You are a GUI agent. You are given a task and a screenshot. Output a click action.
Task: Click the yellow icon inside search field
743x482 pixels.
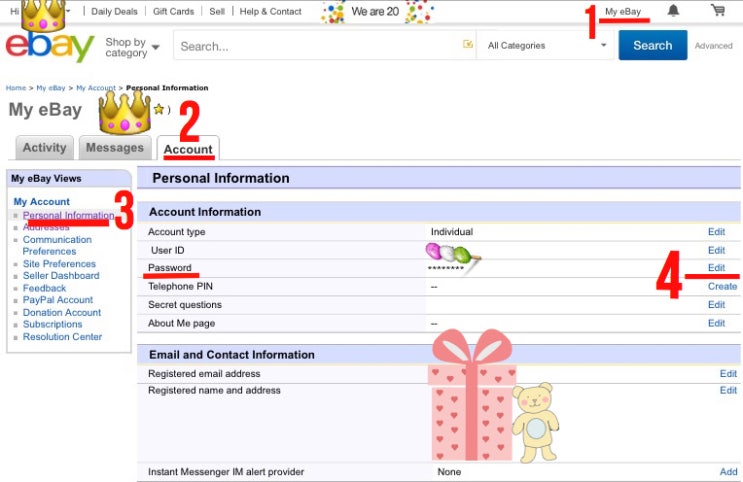tap(467, 45)
